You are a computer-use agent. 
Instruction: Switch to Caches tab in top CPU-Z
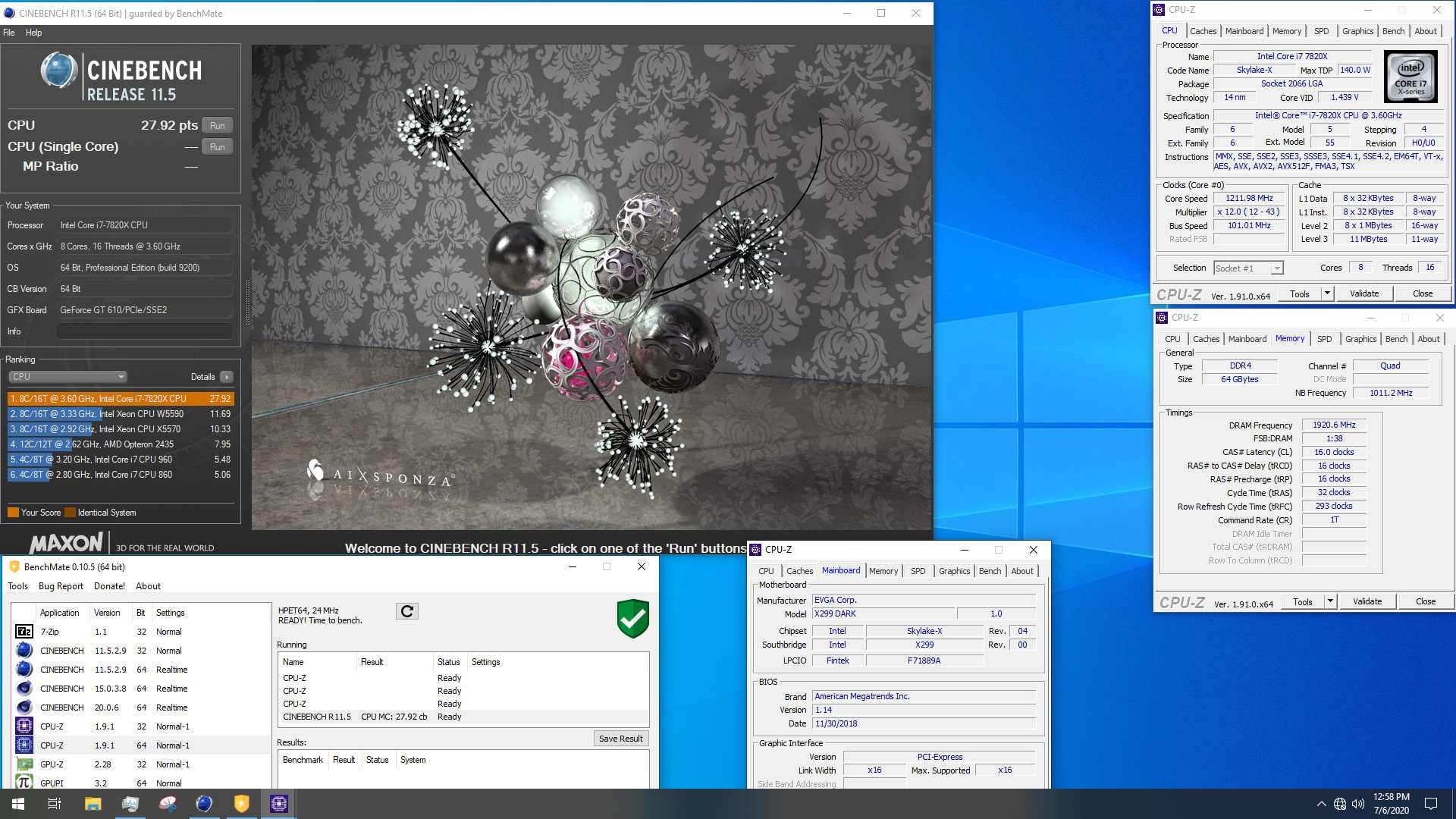point(1203,31)
